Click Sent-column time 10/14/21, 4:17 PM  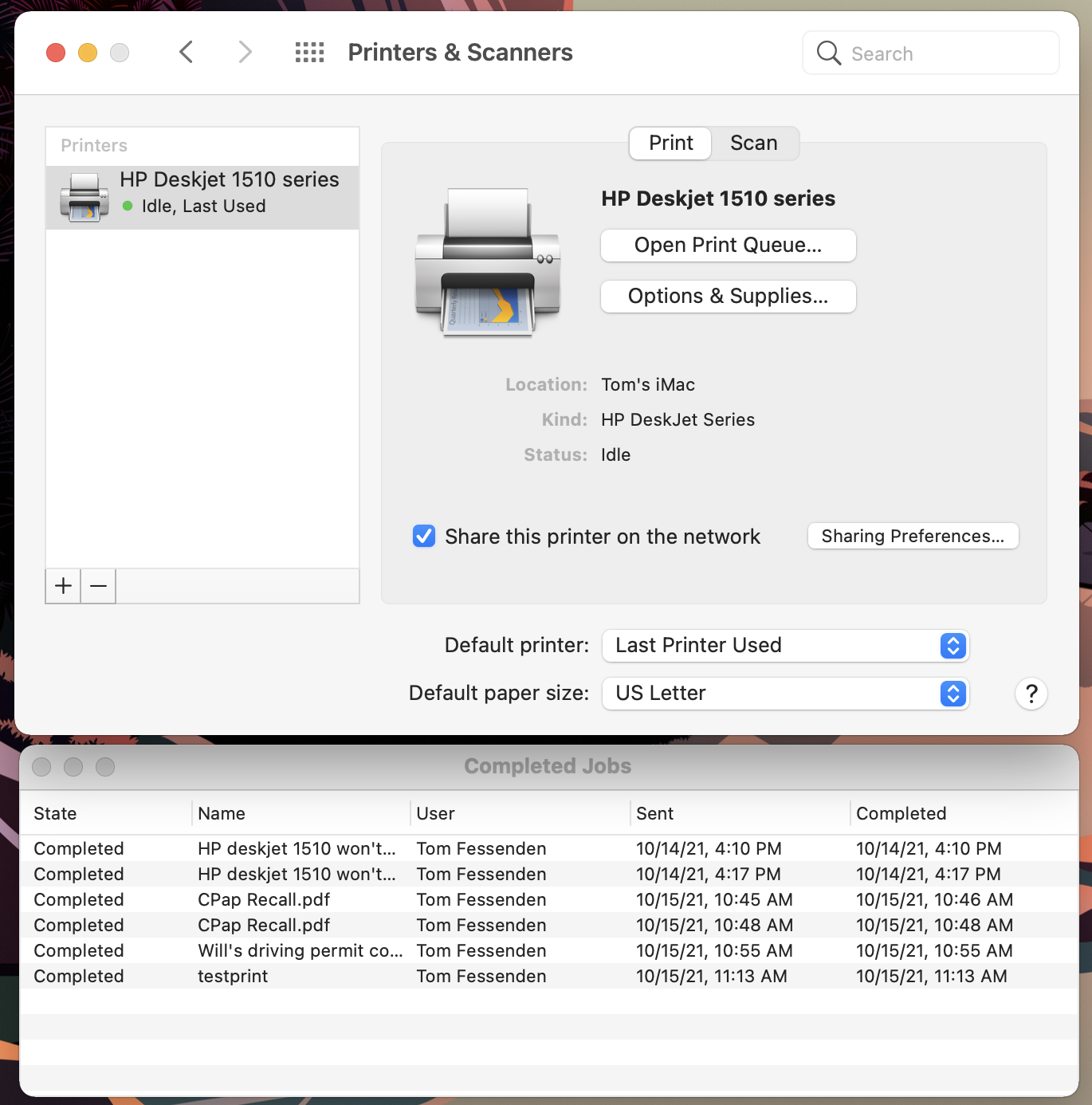(709, 875)
